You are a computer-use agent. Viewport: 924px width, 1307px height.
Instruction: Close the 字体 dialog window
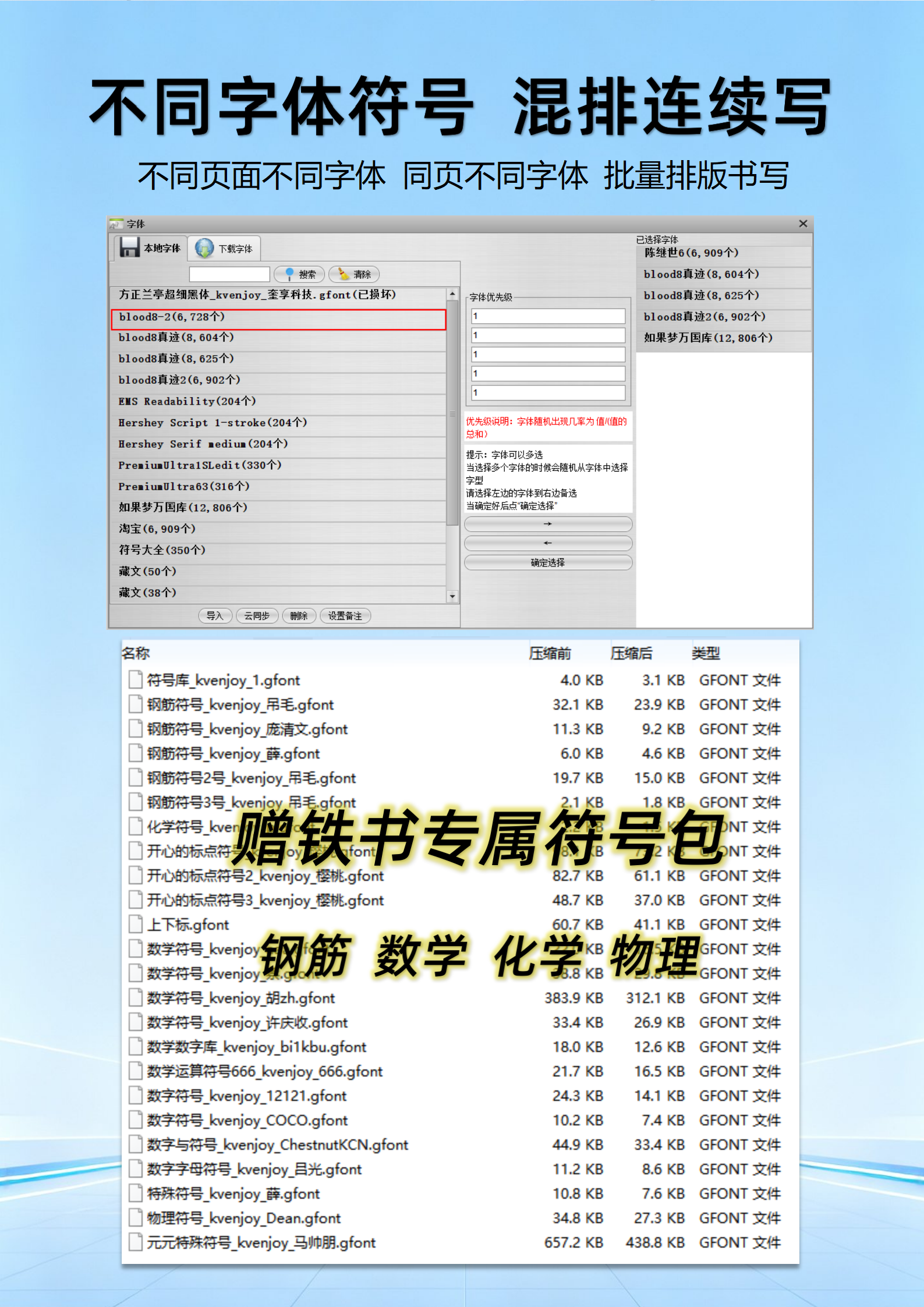803,224
